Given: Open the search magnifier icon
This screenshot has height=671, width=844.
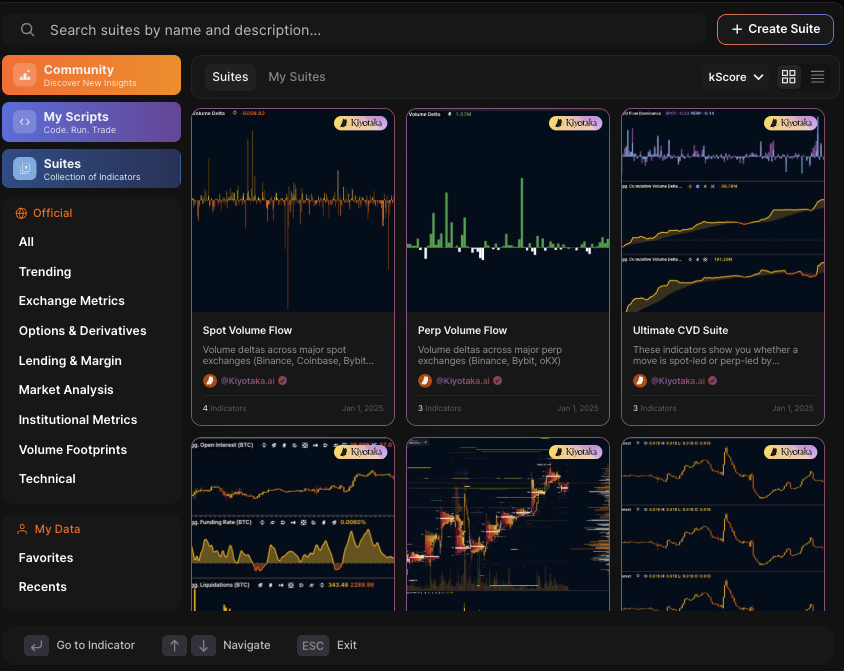Looking at the screenshot, I should (27, 29).
